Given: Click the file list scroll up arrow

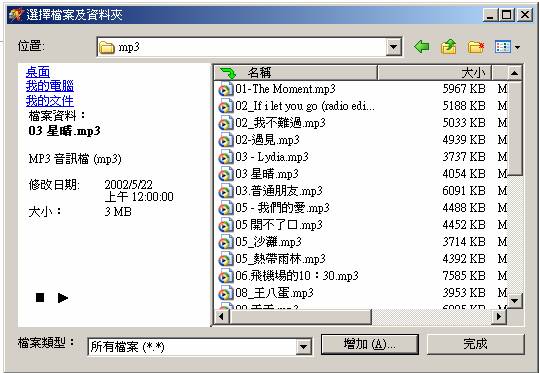Looking at the screenshot, I should 515,73.
